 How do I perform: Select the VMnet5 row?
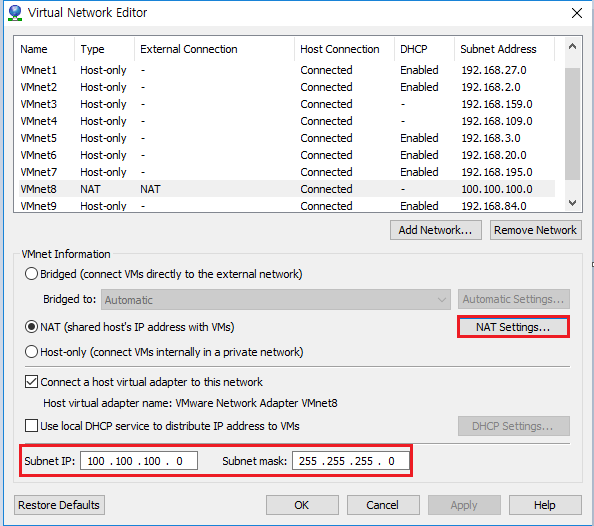click(x=287, y=138)
